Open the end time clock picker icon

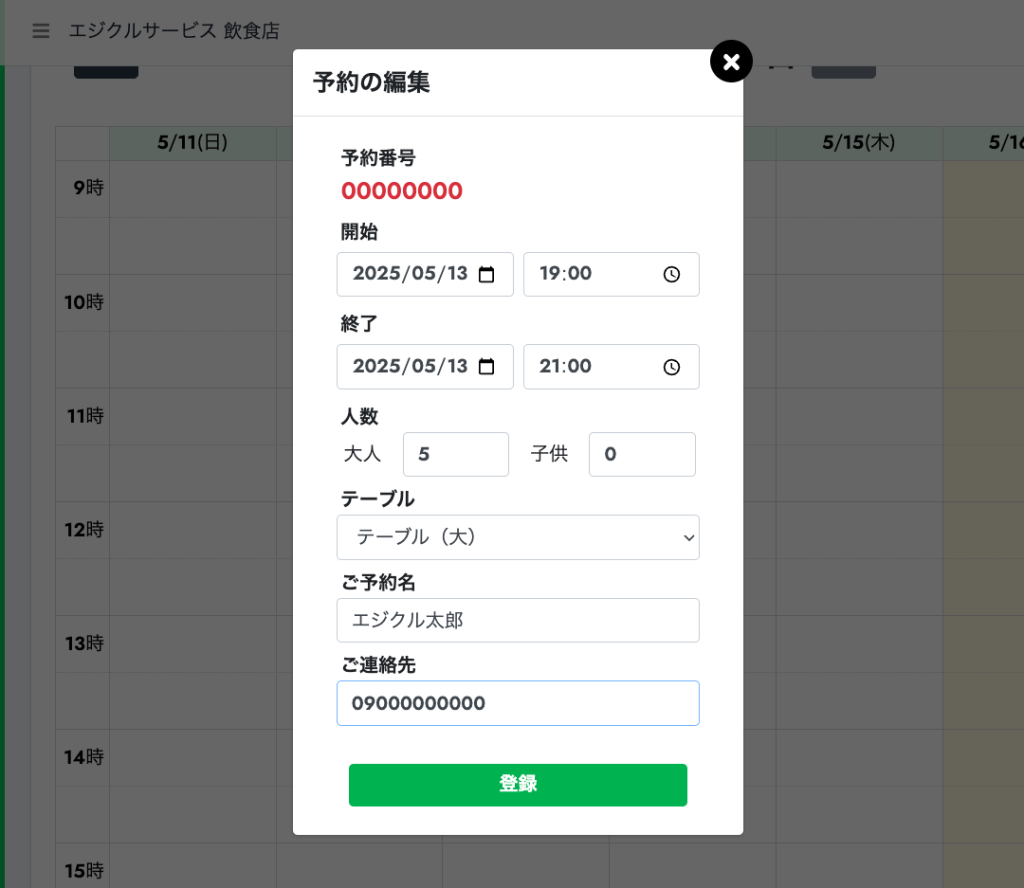(671, 367)
